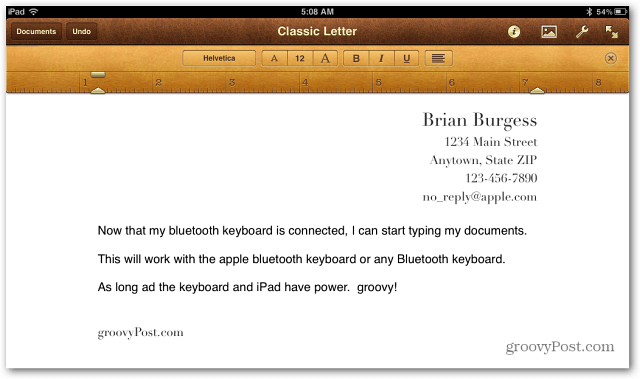
Task: Tap the no_reply@apple.com email line
Action: (x=480, y=197)
